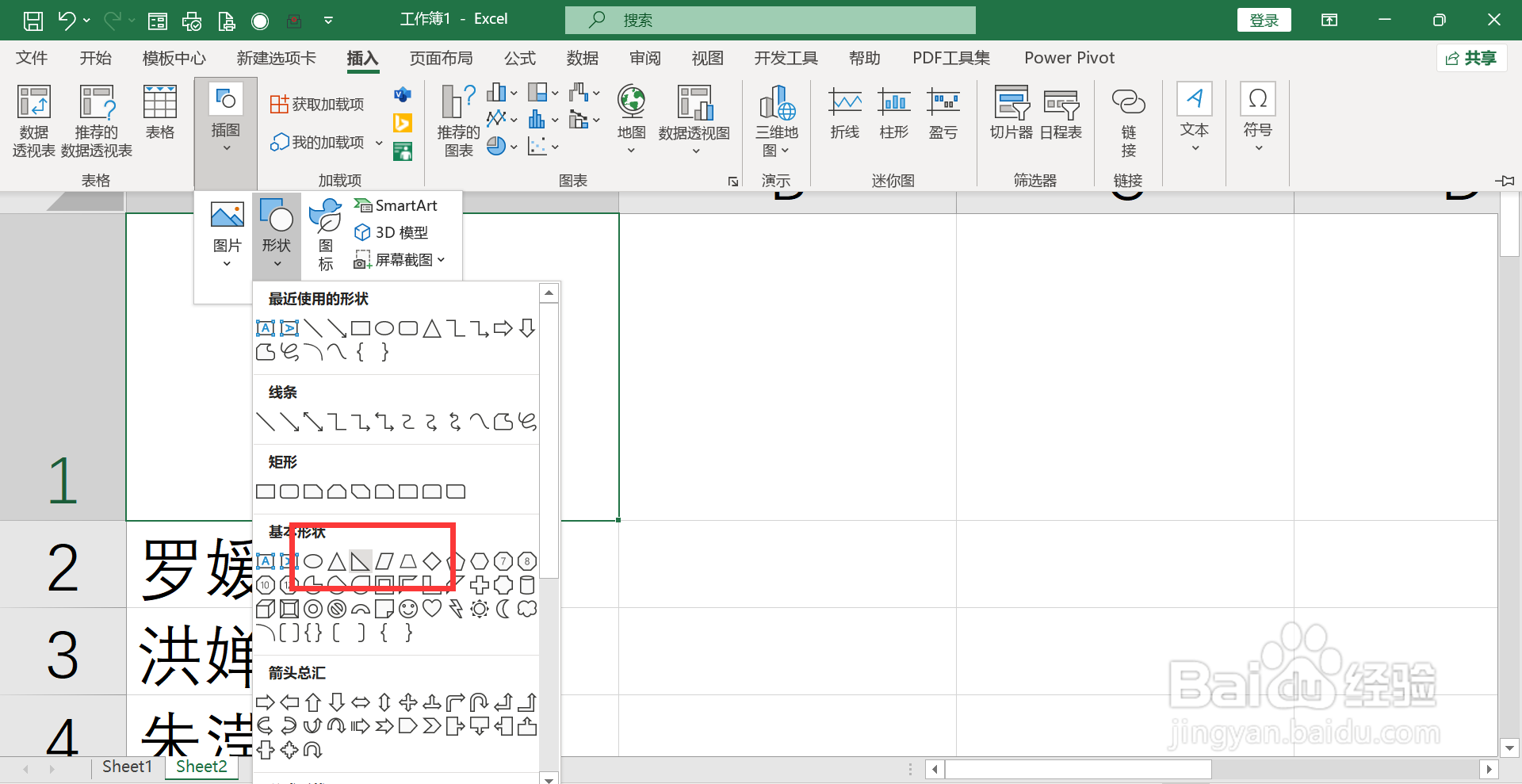Go to the 公式 tab
Viewport: 1522px width, 784px height.
[x=519, y=58]
